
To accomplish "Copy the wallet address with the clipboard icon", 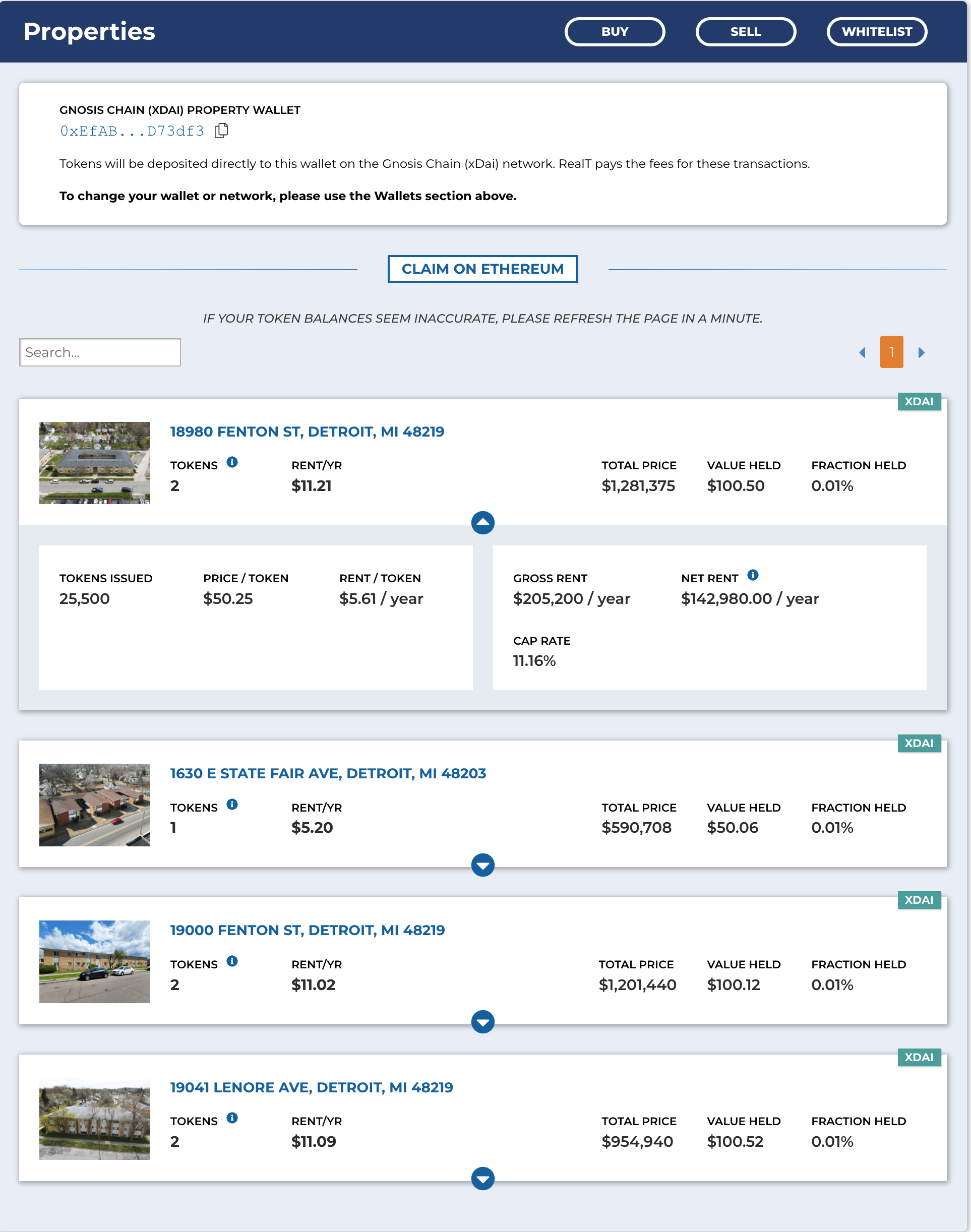I will (222, 131).
